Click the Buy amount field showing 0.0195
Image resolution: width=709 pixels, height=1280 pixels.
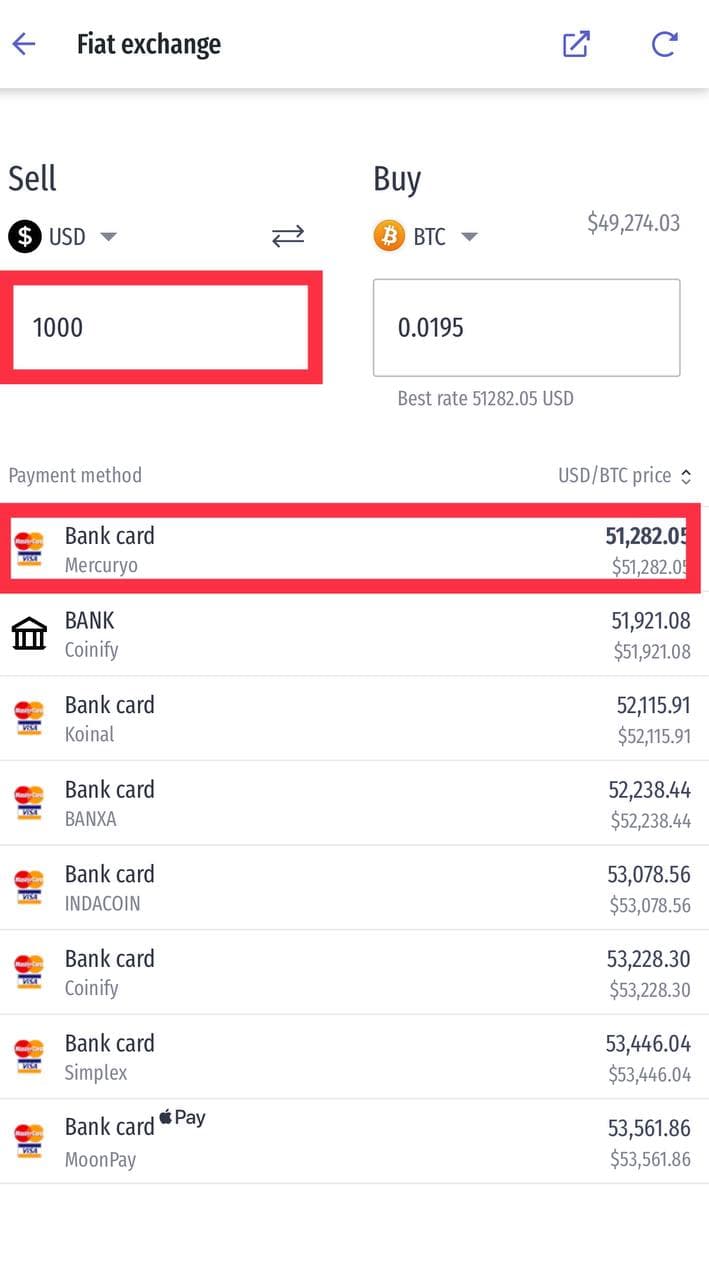[x=526, y=327]
